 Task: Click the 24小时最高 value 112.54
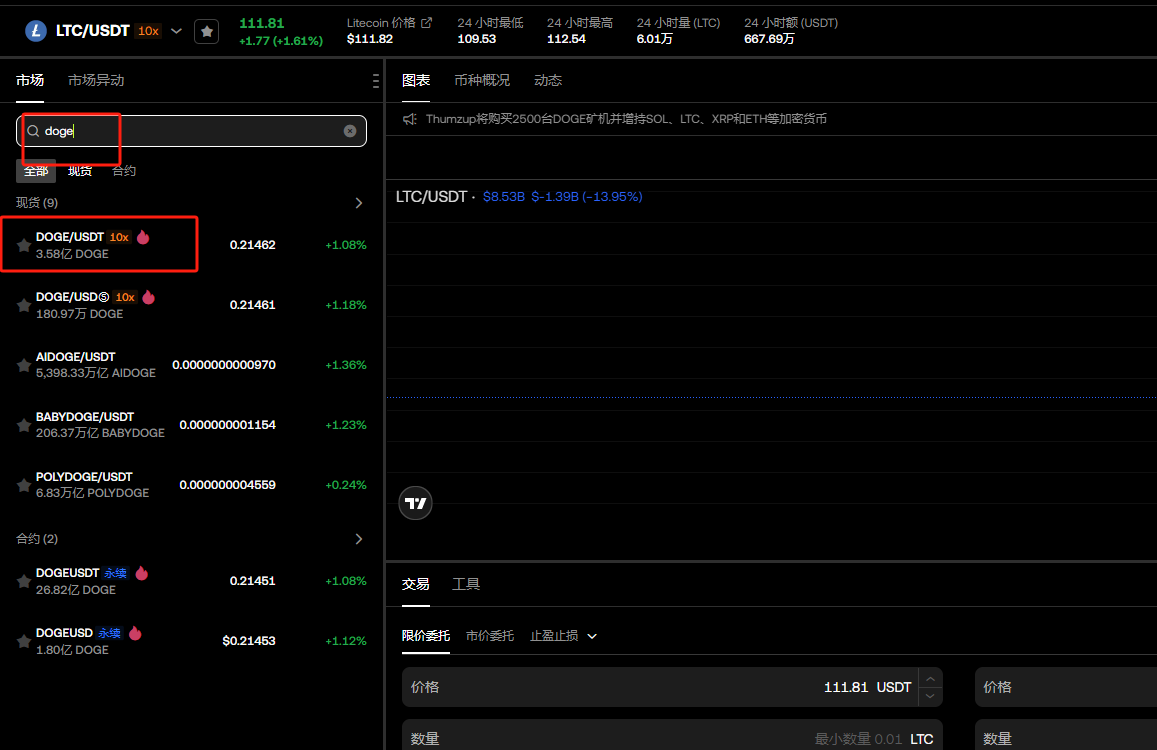pos(566,39)
